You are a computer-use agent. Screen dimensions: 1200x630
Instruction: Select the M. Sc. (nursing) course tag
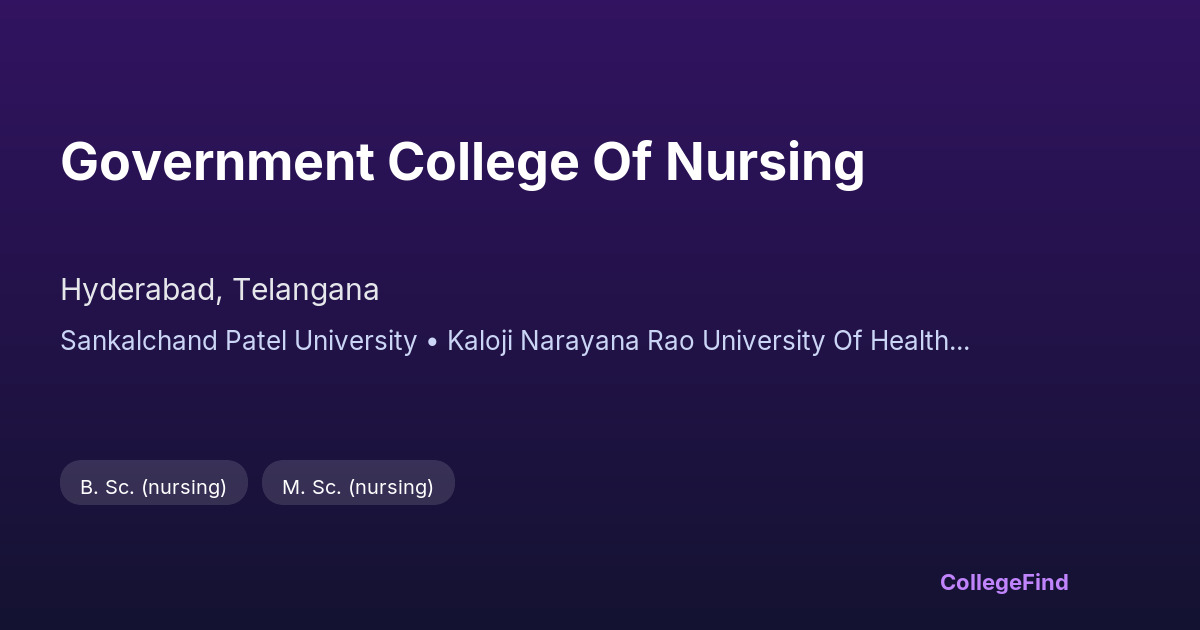tap(358, 487)
